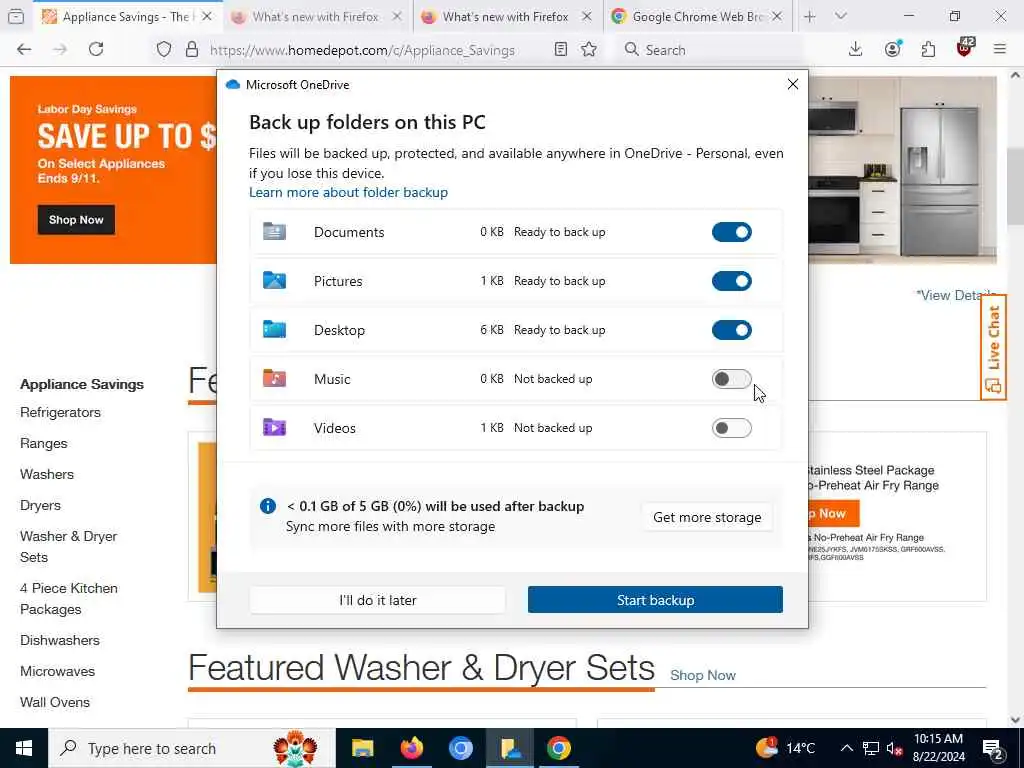Click the Documents folder icon
The width and height of the screenshot is (1024, 768).
[x=274, y=231]
